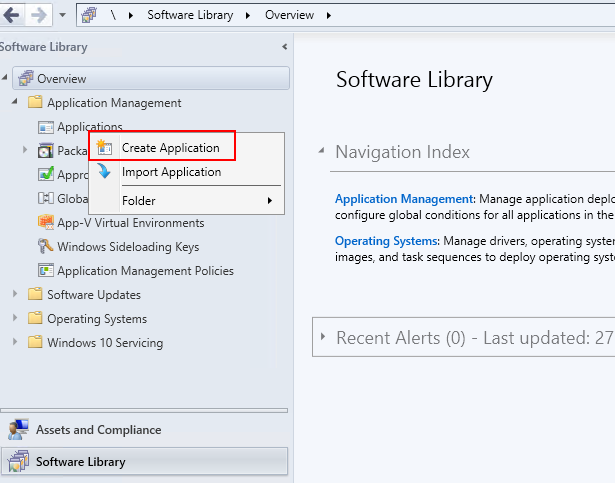
Task: Click the Folder submenu arrow
Action: click(x=270, y=200)
